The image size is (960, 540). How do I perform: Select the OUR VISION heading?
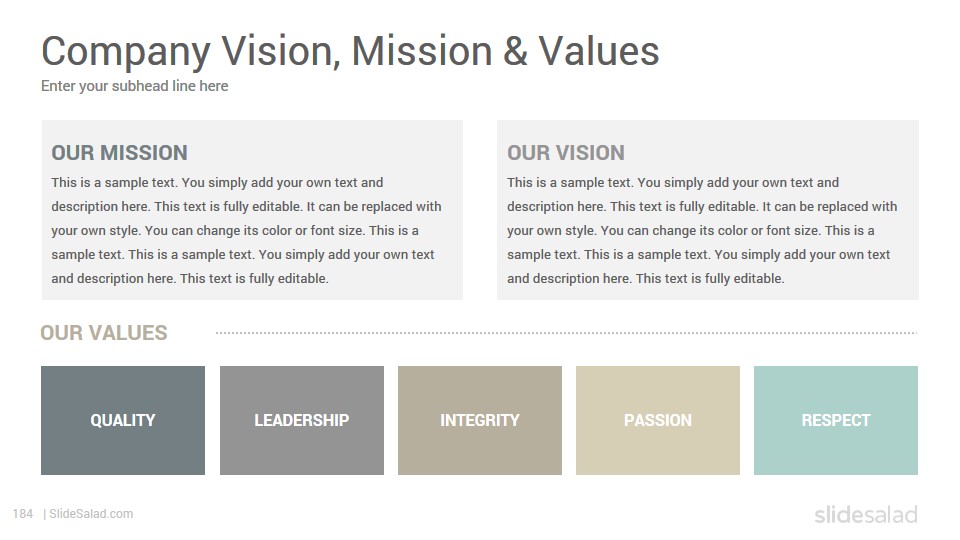point(566,152)
